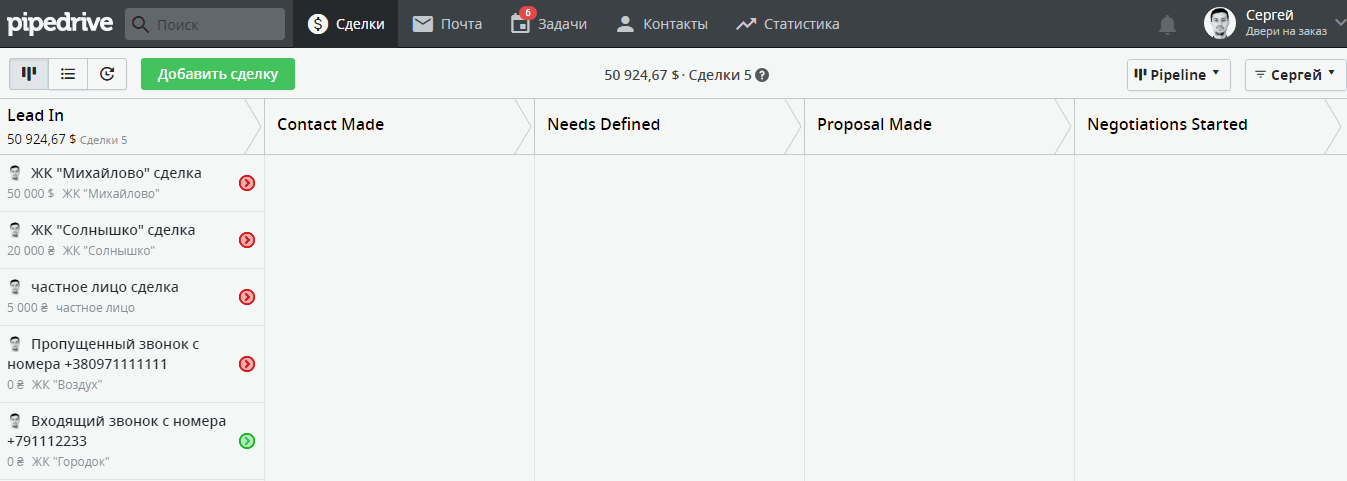Click red arrow on Пропущенный звонок deal
This screenshot has width=1347, height=481.
pyautogui.click(x=247, y=364)
